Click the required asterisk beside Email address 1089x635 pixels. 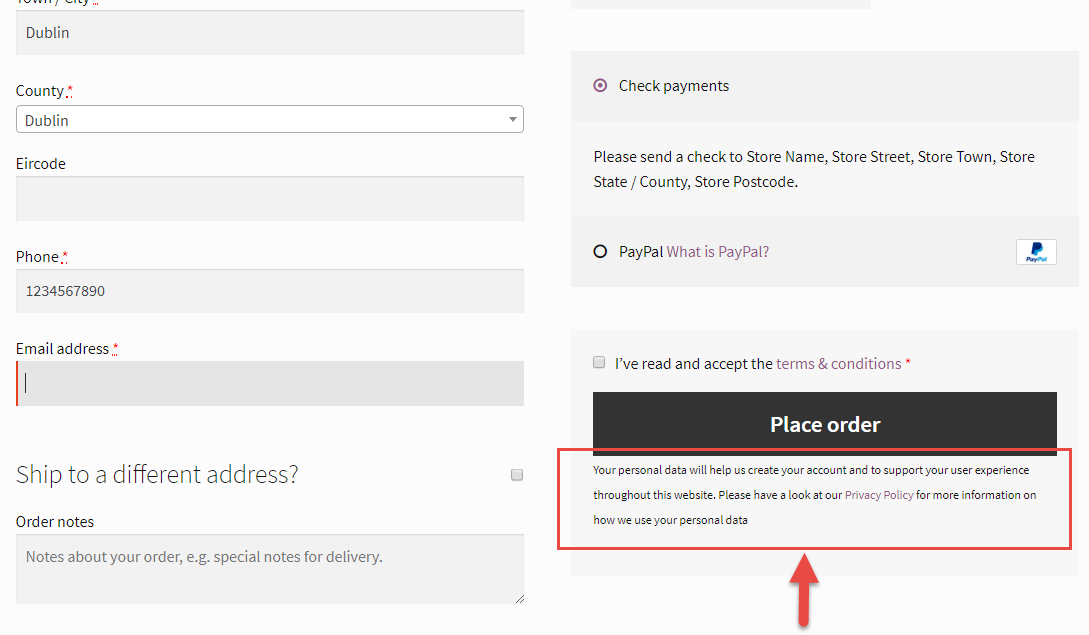(x=115, y=345)
